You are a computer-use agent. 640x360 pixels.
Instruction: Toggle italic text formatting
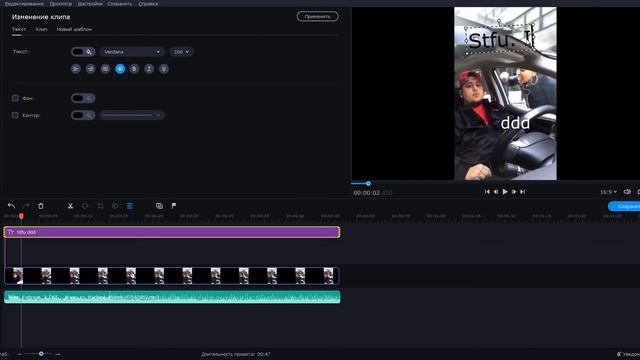coord(149,69)
